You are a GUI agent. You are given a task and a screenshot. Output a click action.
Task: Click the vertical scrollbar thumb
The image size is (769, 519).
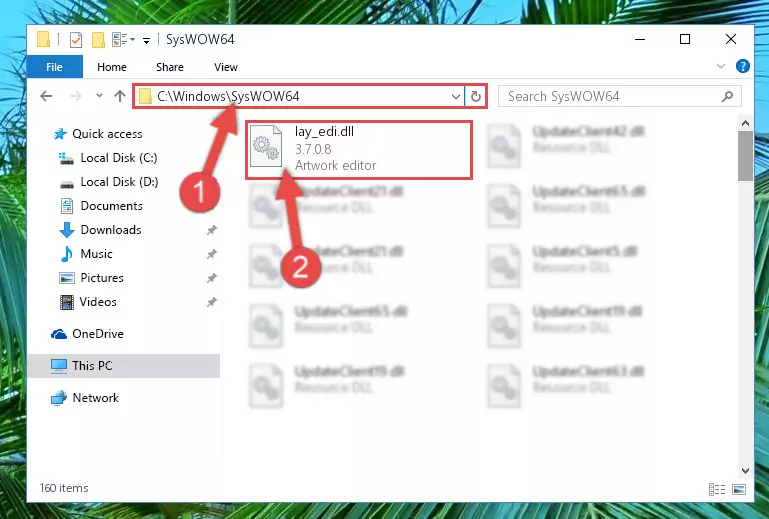[745, 156]
